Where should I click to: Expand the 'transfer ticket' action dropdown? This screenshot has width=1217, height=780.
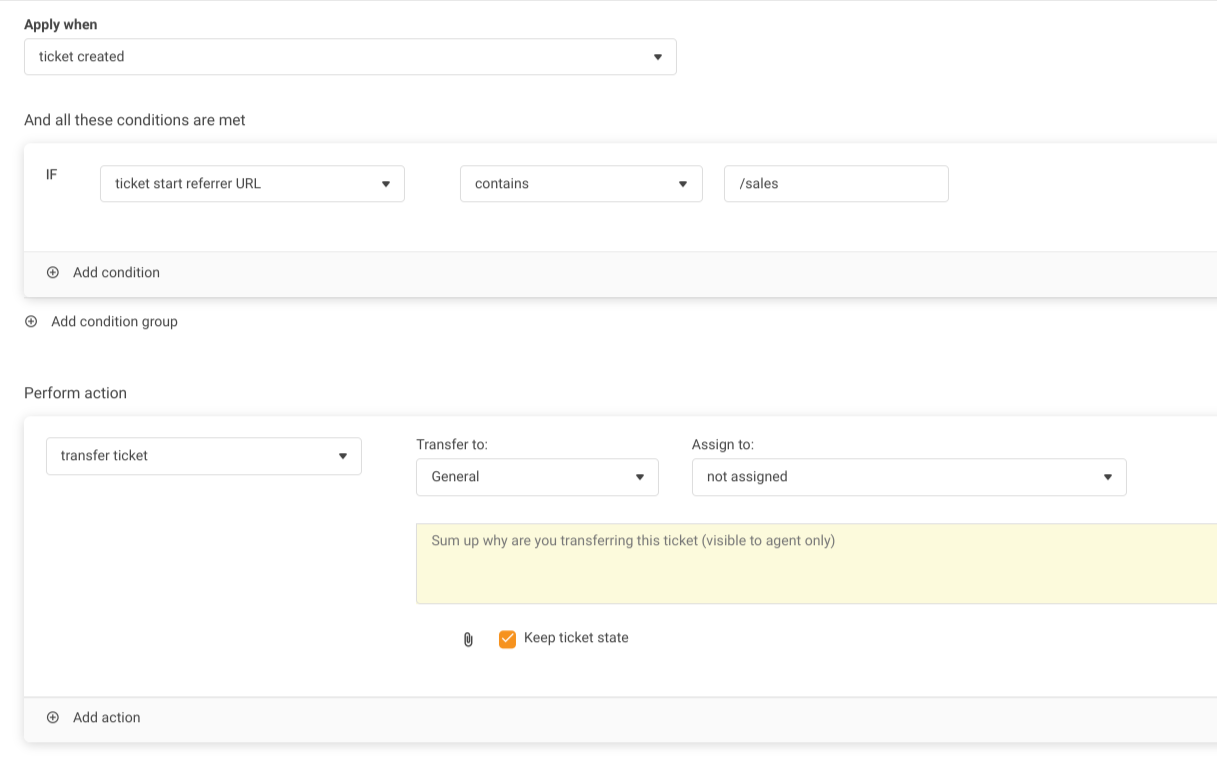[x=203, y=456]
